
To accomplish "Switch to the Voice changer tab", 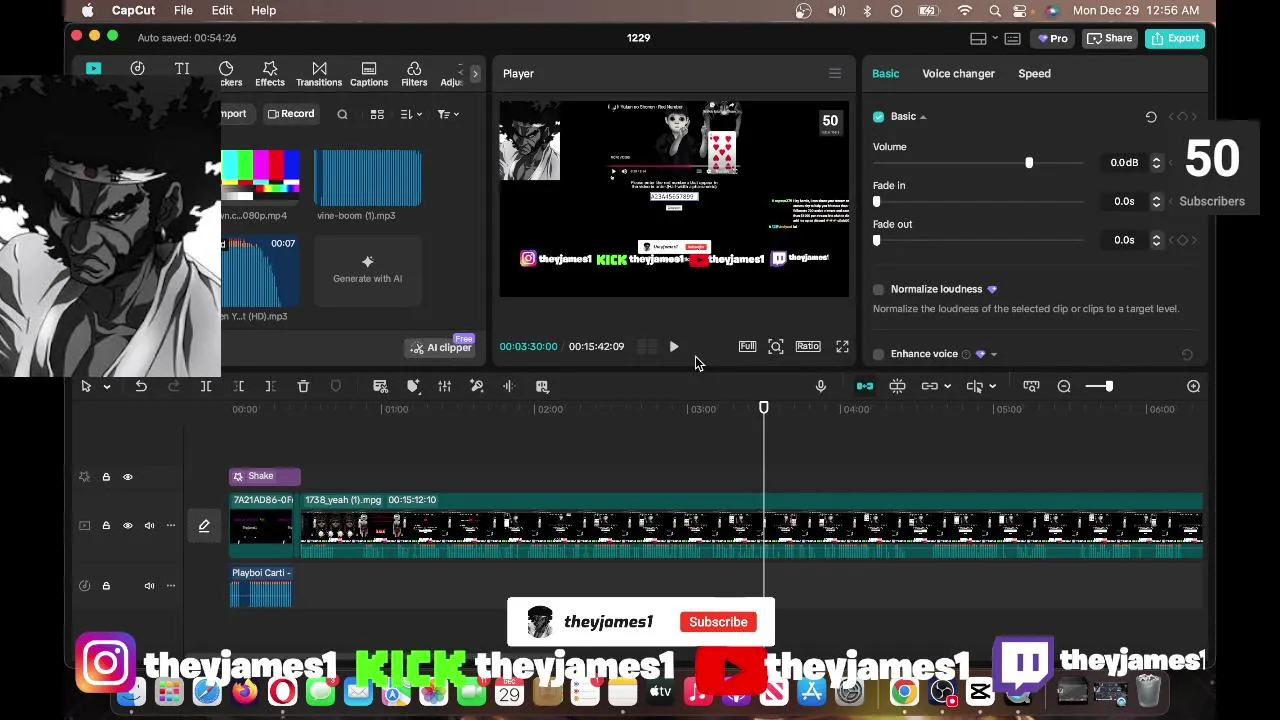I will [958, 73].
